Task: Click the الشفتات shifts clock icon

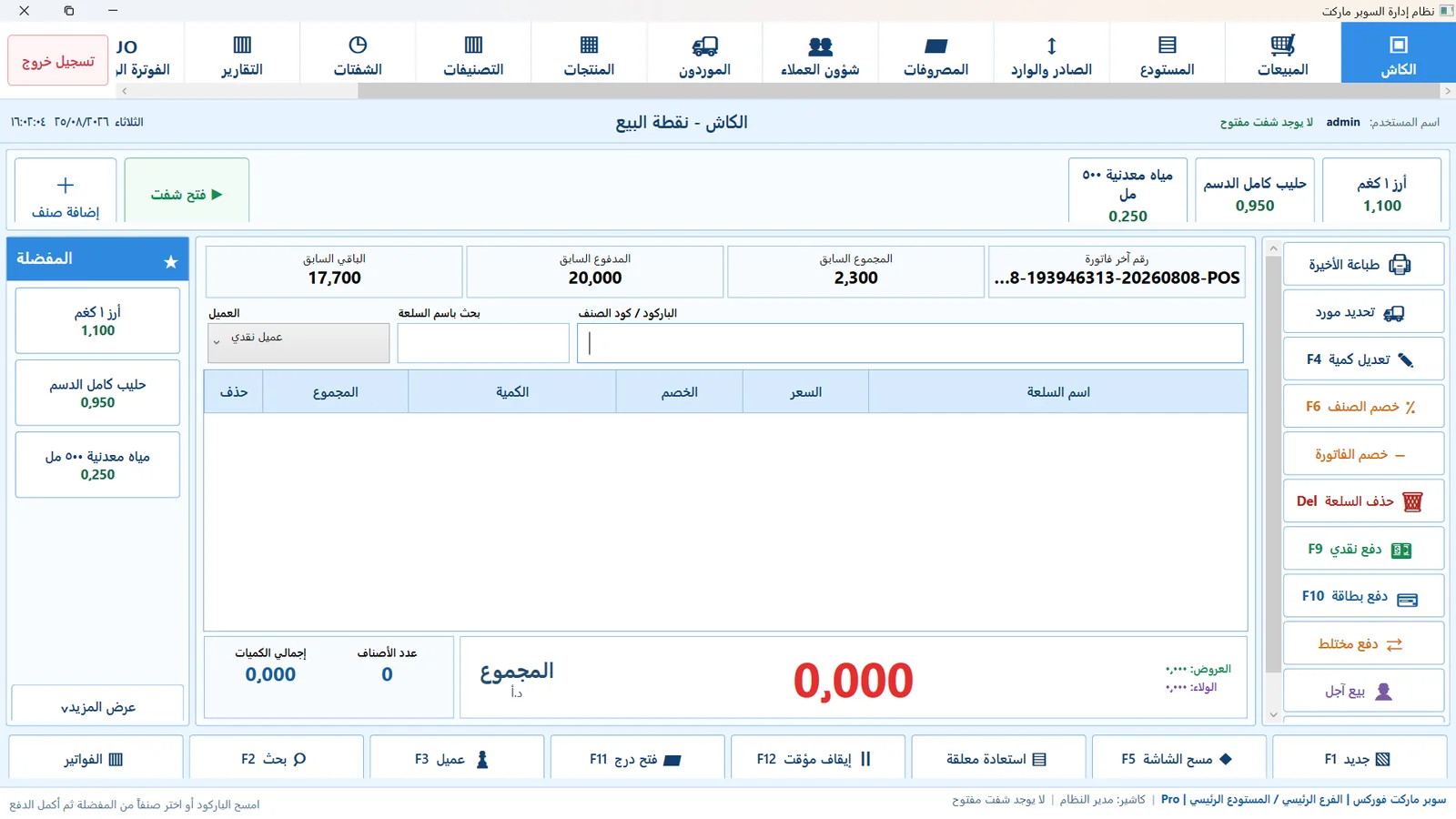Action: point(358,45)
